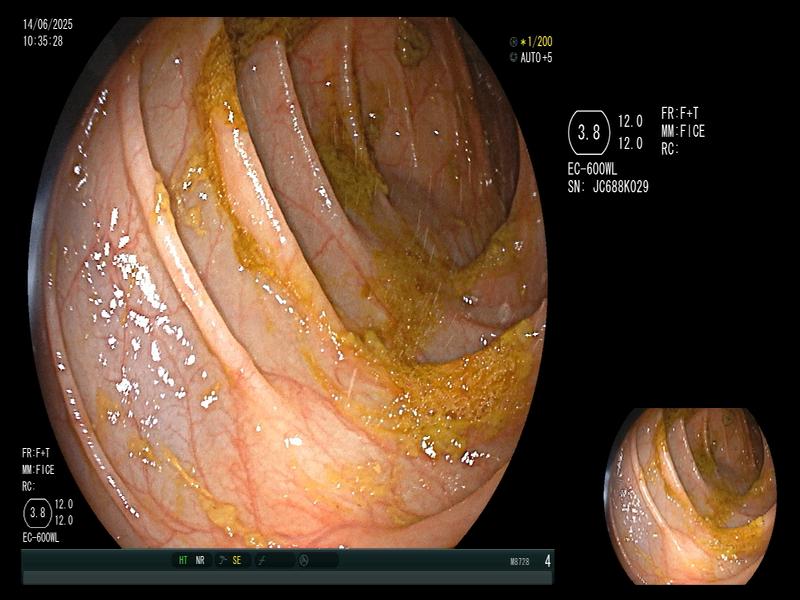This screenshot has width=800, height=600.
Task: Click the HT indicator in the status bar
Action: [x=183, y=560]
